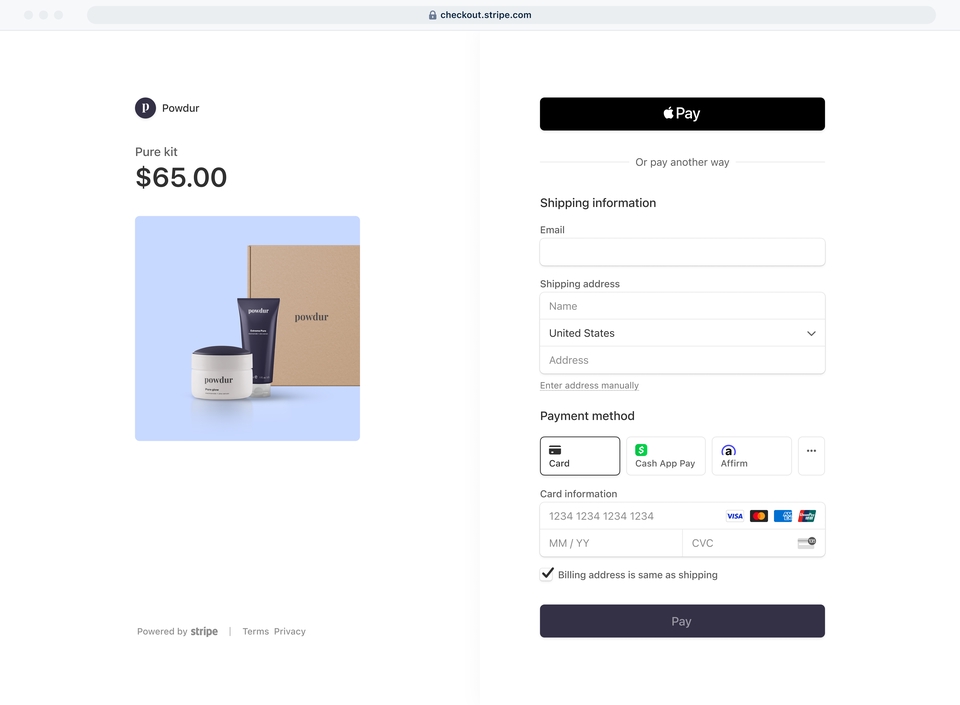
Task: Click the CVC help card icon
Action: click(808, 543)
